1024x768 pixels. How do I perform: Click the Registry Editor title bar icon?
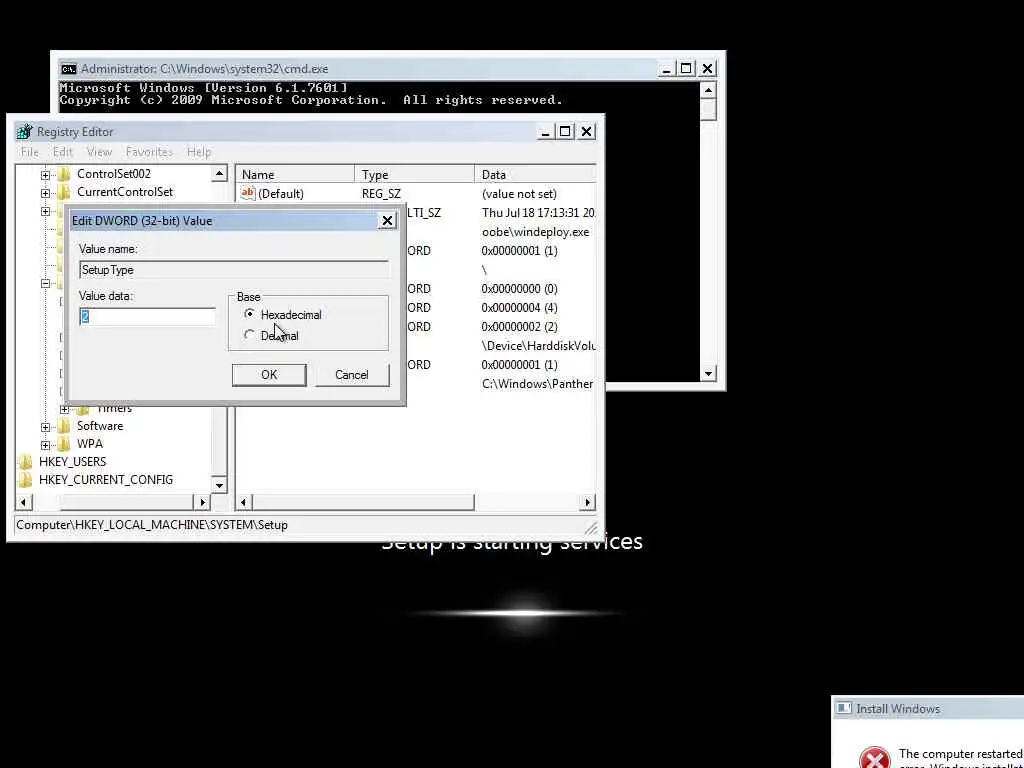click(x=24, y=131)
